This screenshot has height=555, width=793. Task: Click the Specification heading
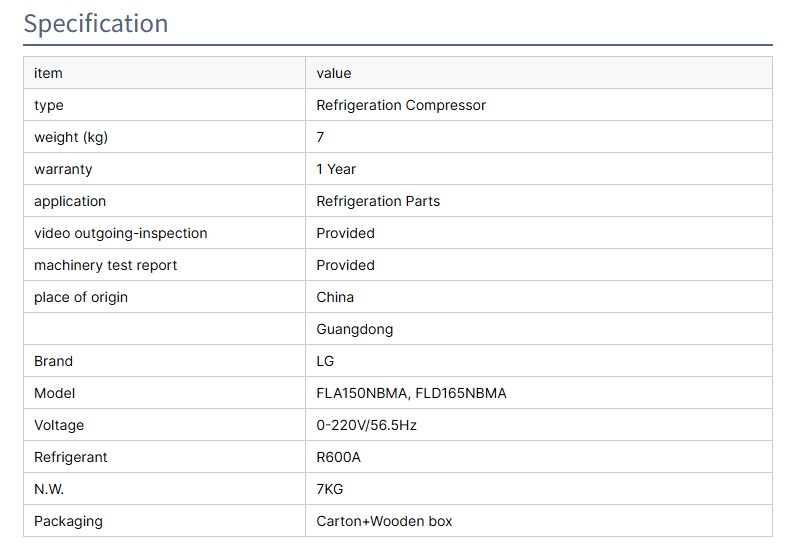(96, 23)
